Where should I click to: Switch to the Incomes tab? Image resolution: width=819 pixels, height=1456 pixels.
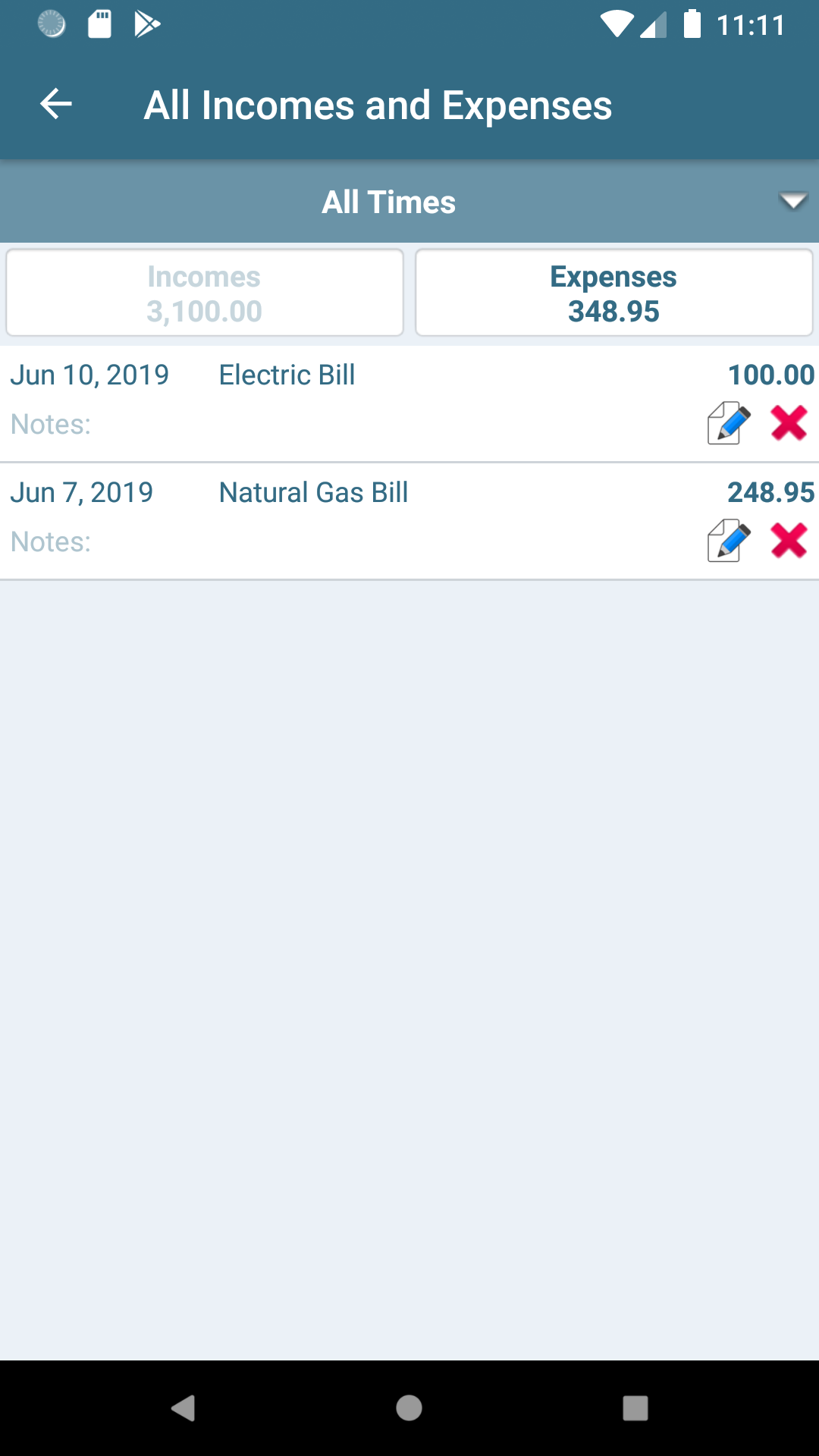coord(205,293)
